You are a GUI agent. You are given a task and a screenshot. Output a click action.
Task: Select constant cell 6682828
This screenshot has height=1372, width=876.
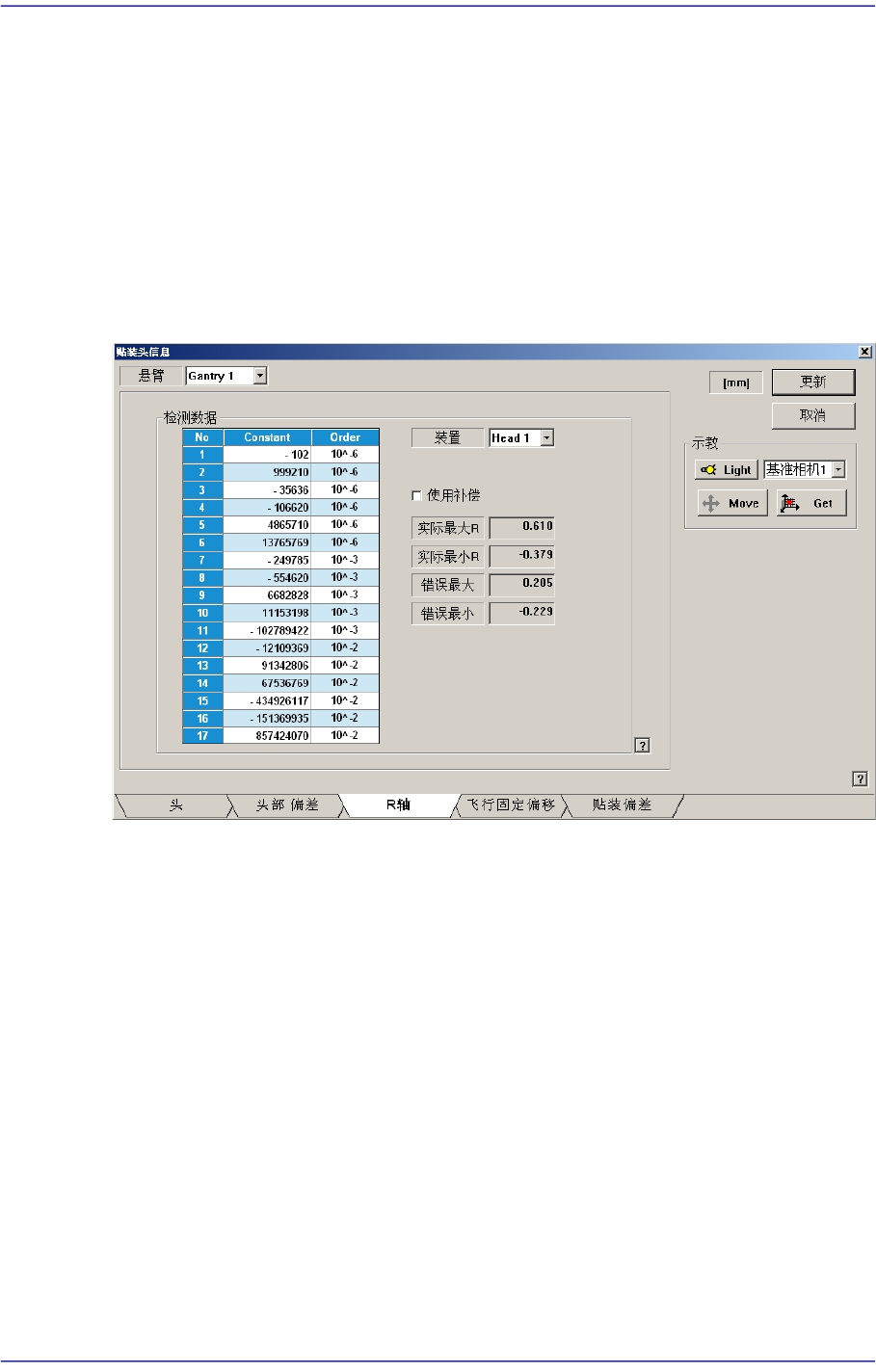pos(267,595)
